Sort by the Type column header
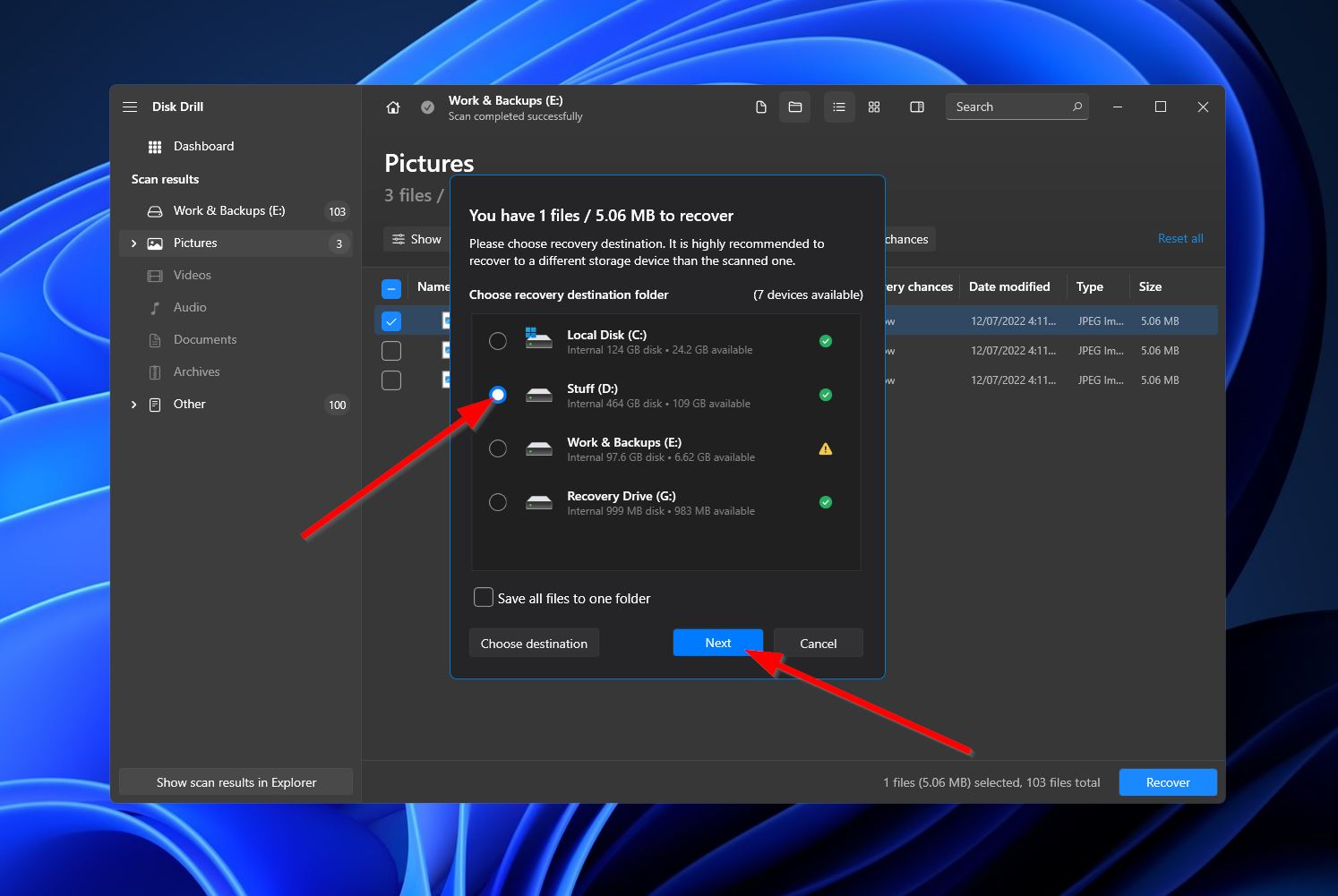 1090,286
